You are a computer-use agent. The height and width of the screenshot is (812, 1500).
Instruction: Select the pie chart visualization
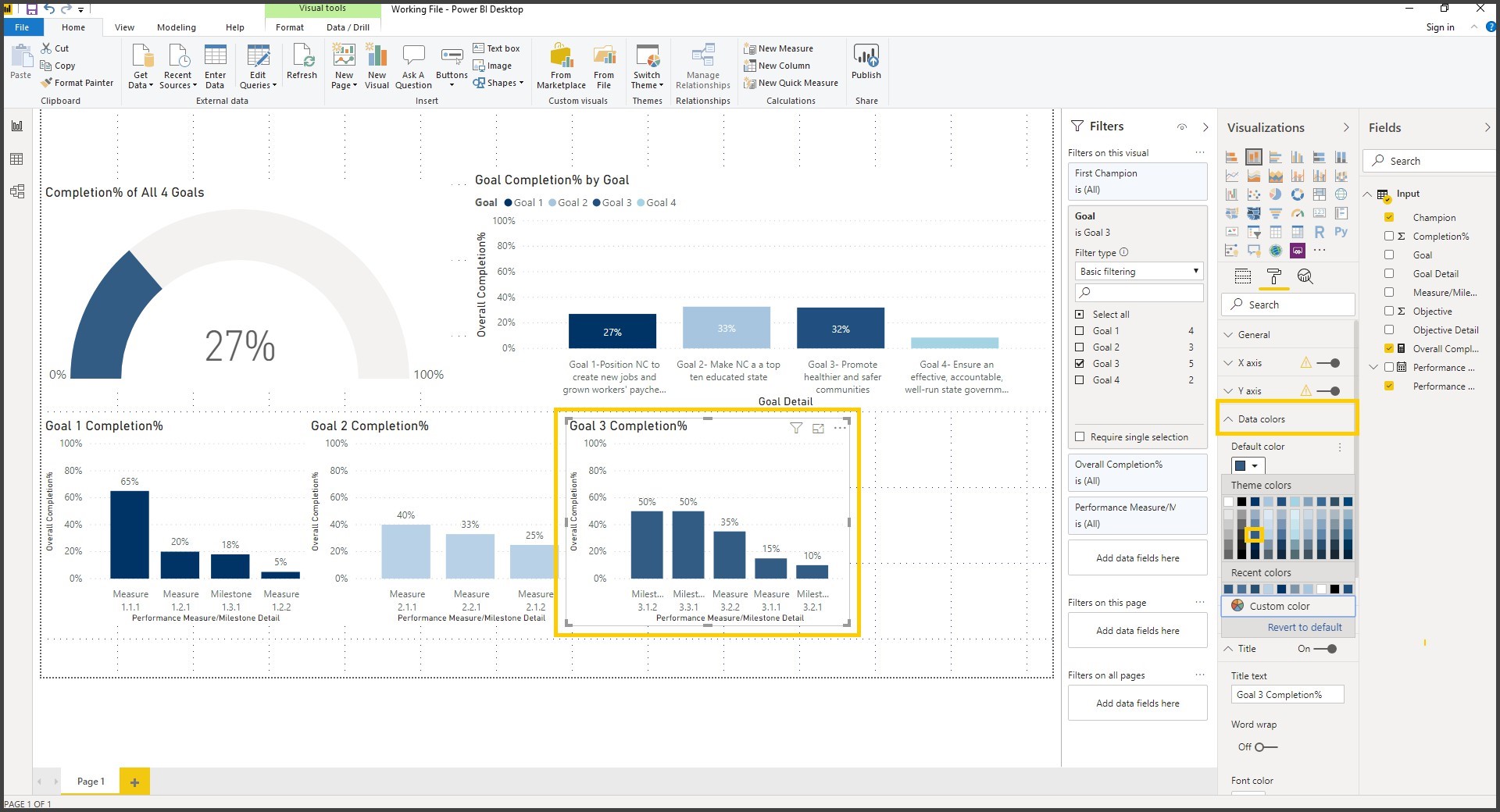(x=1276, y=194)
